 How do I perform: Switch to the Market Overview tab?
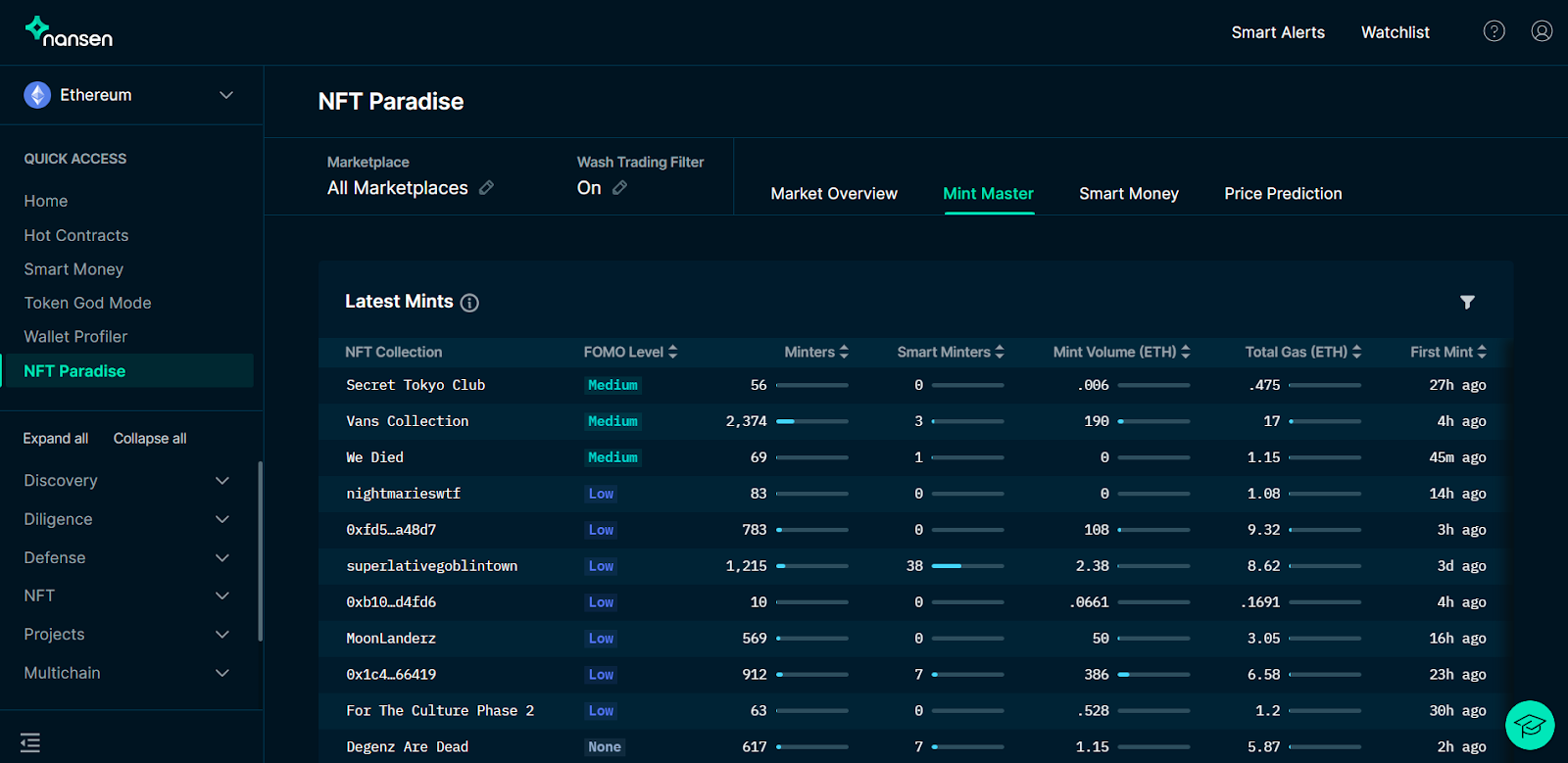pos(834,194)
